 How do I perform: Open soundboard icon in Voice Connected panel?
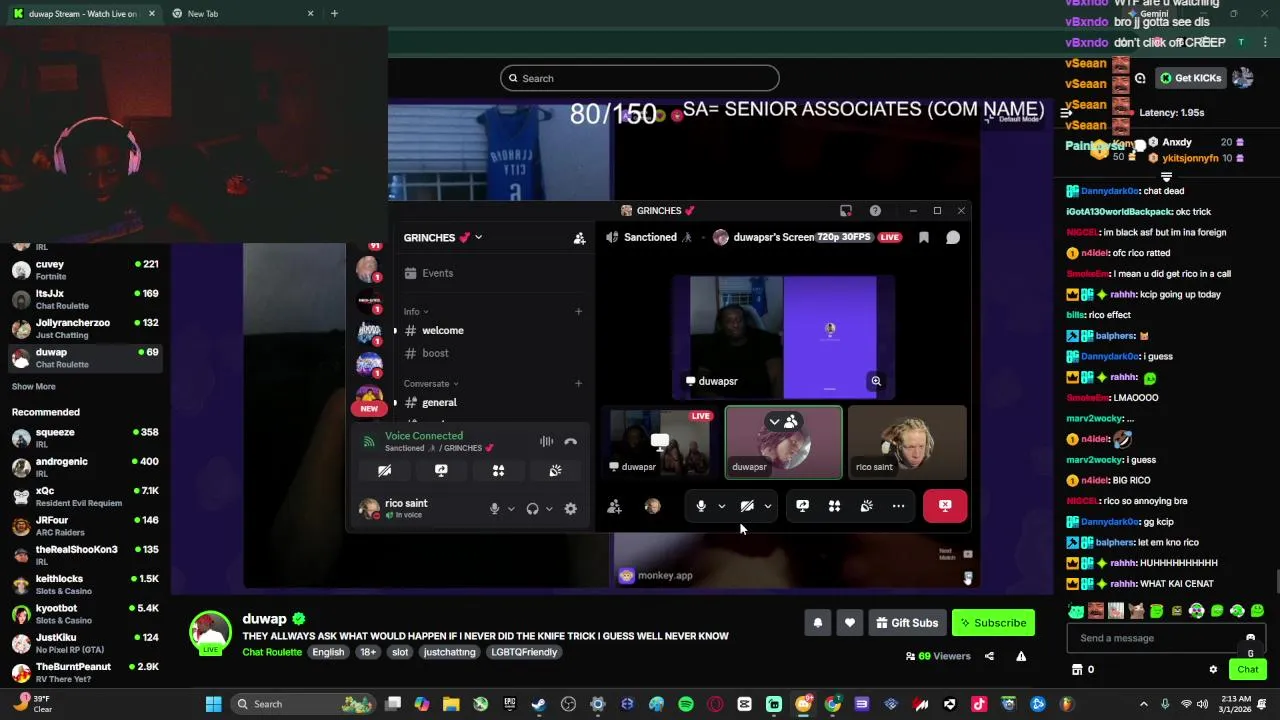[x=555, y=471]
